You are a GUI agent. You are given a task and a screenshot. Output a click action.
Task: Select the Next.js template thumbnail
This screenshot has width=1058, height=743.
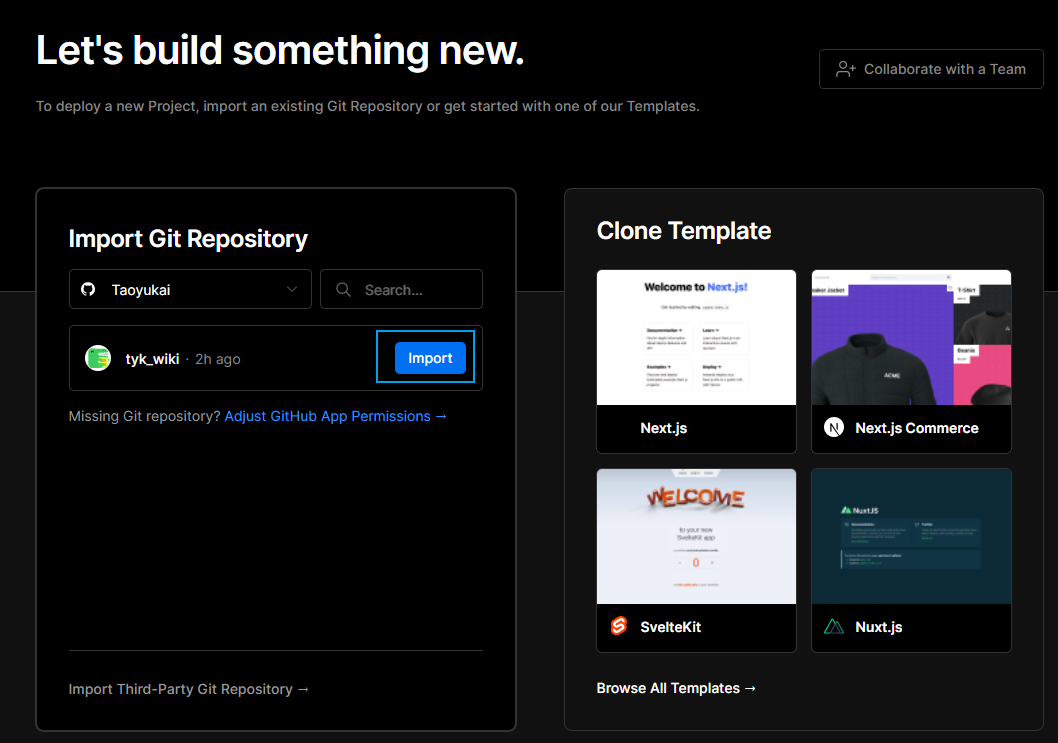[696, 337]
